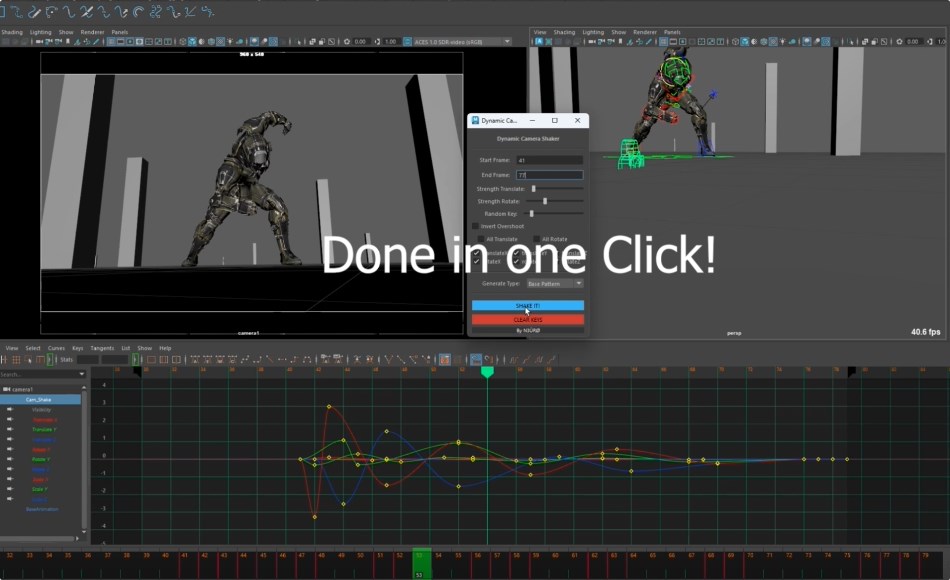
Task: Open the Curves menu in Graph Editor
Action: pos(56,348)
